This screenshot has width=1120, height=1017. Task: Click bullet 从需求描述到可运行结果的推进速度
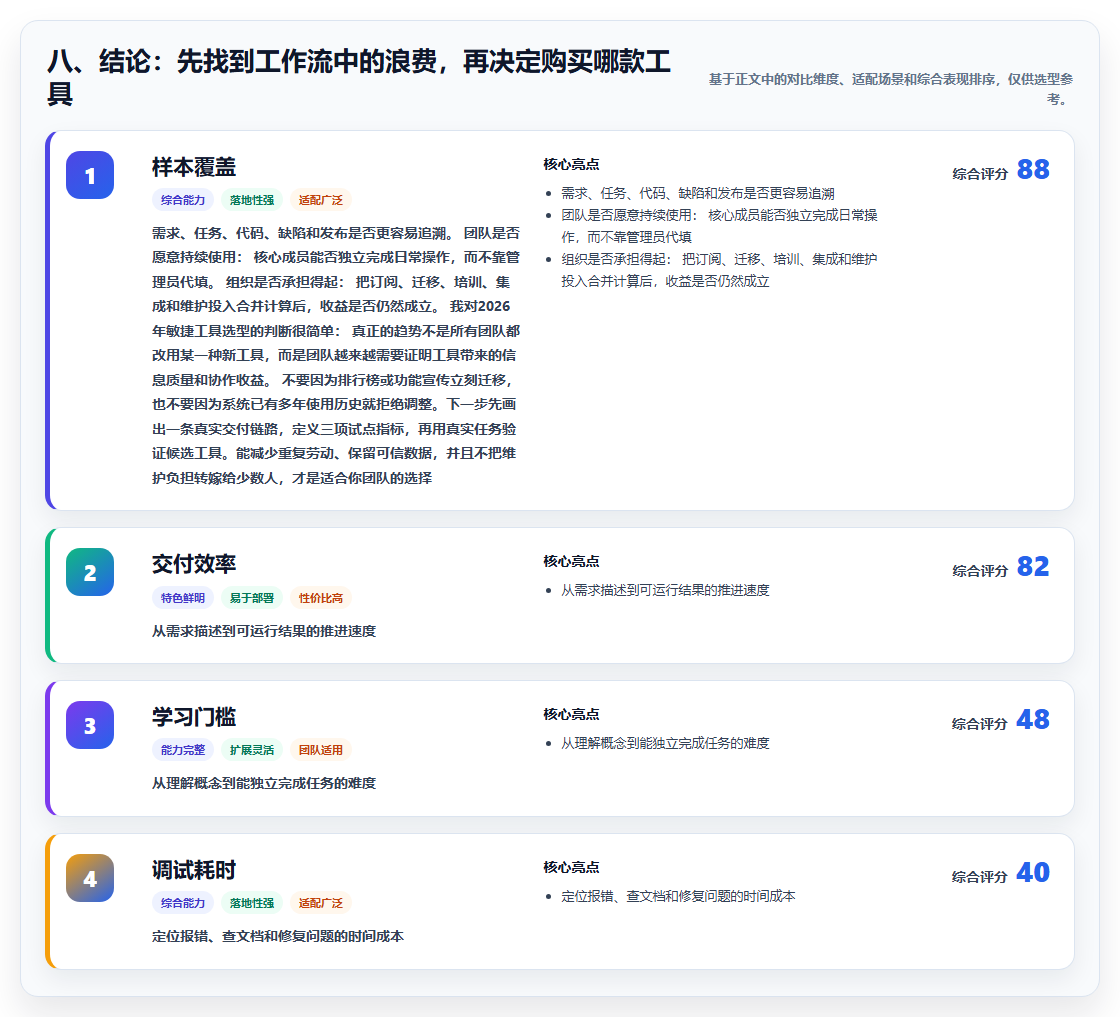[665, 590]
